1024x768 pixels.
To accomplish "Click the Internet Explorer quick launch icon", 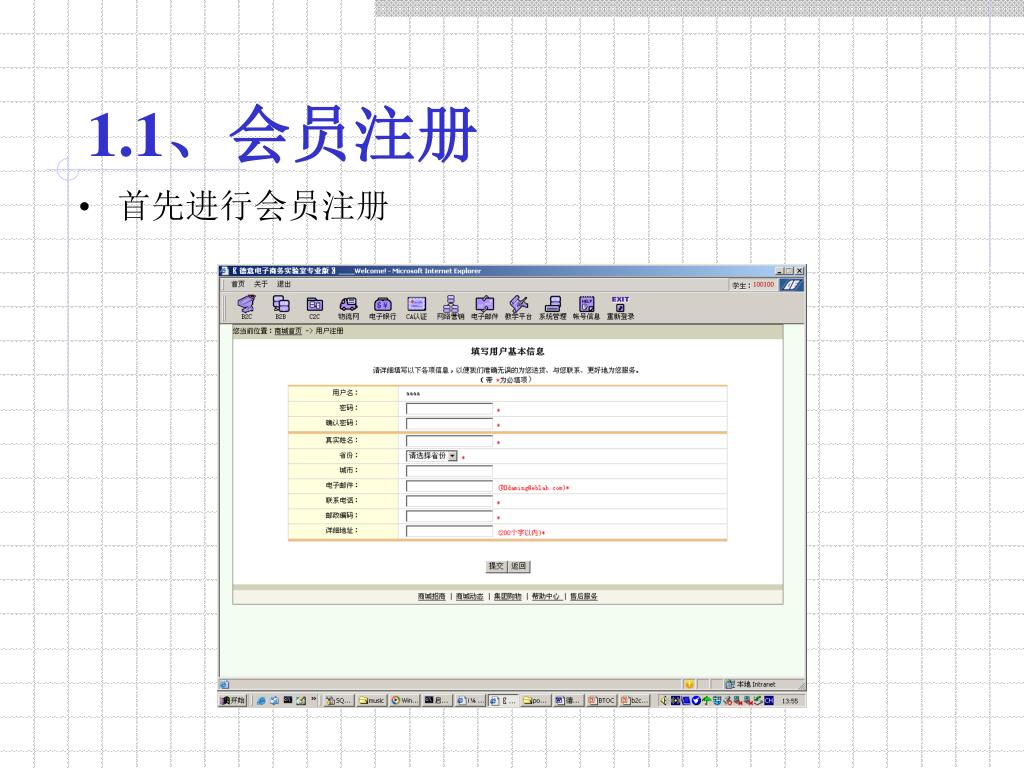I will coord(261,701).
